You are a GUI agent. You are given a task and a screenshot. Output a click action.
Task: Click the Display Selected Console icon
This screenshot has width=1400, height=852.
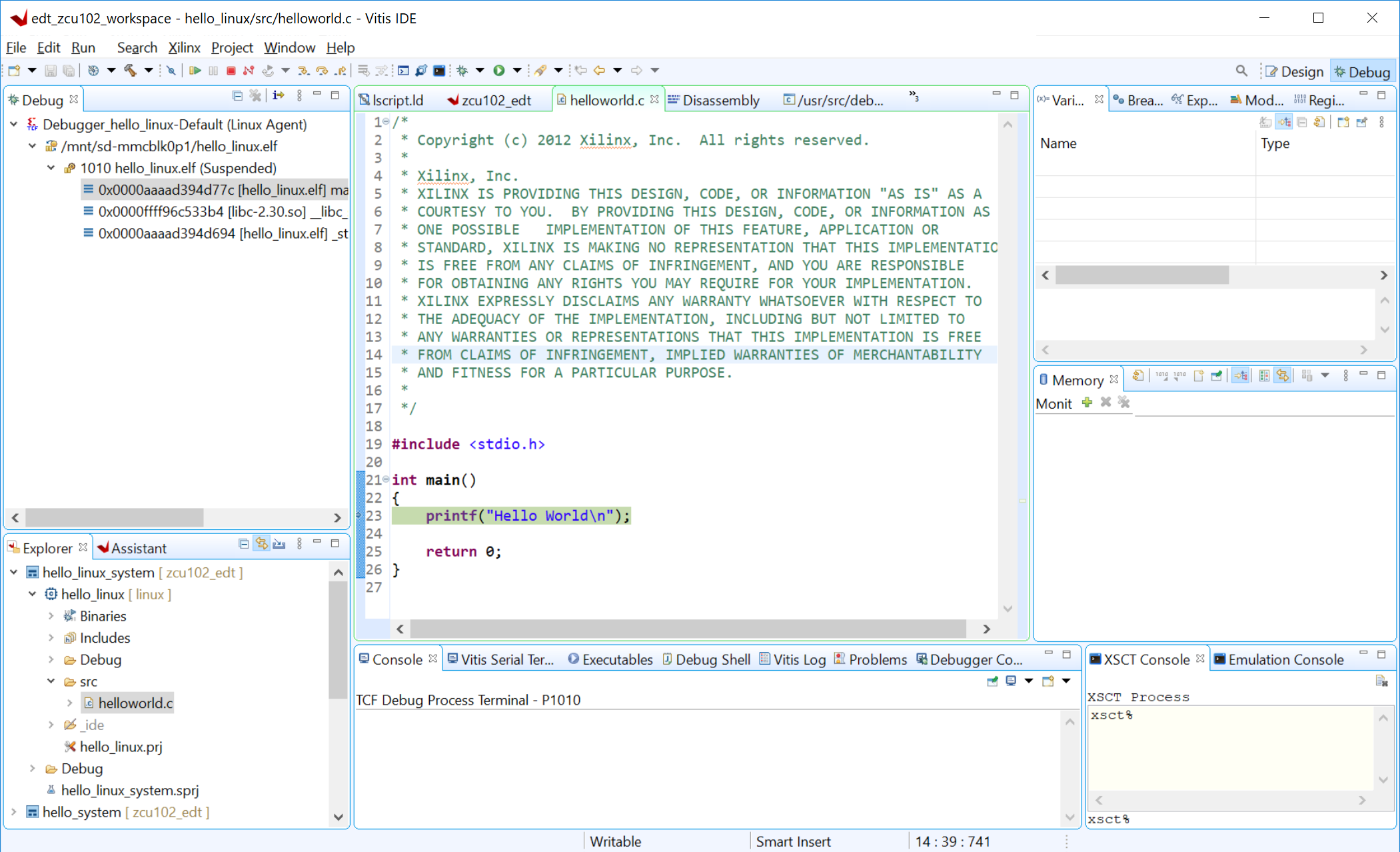coord(1011,681)
